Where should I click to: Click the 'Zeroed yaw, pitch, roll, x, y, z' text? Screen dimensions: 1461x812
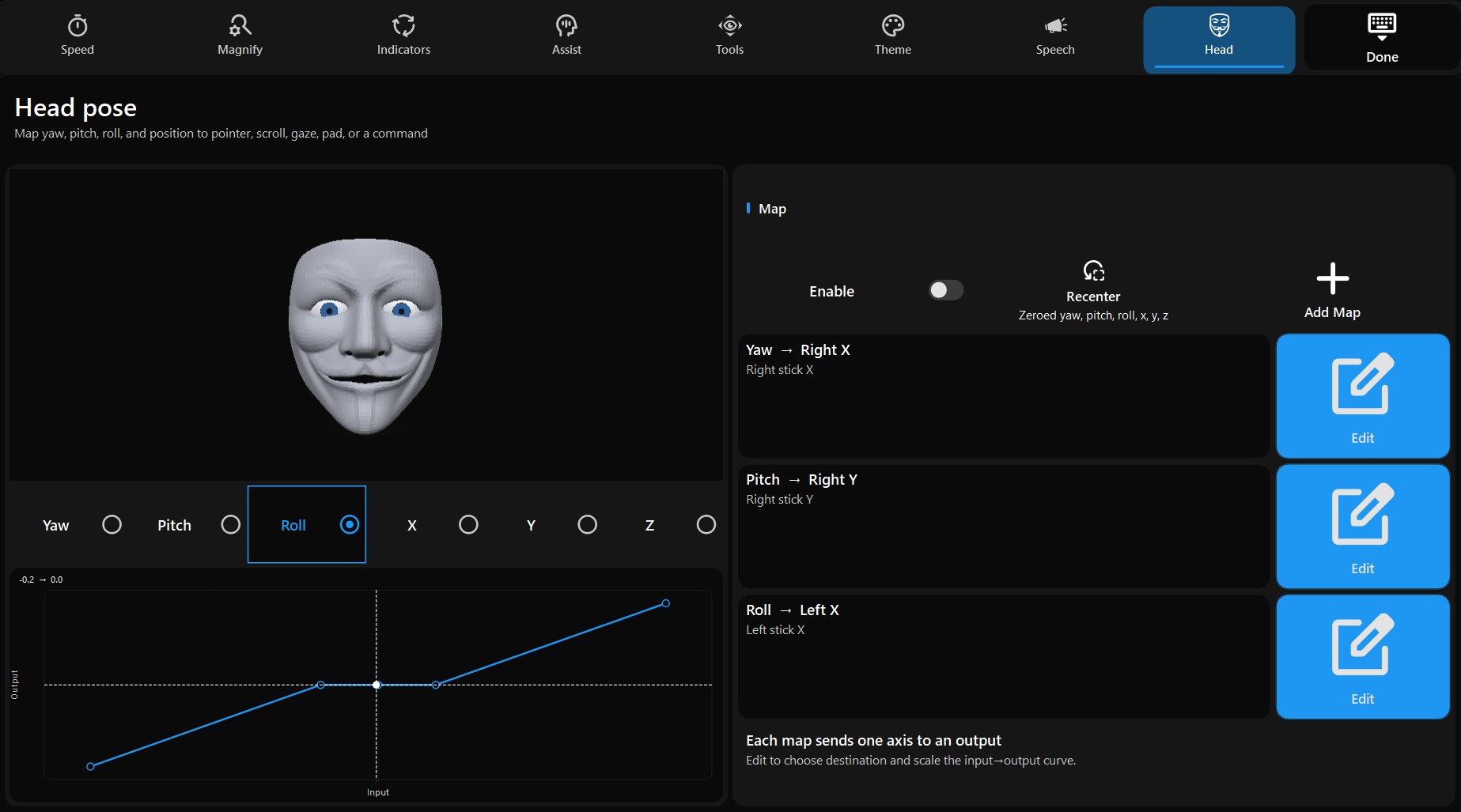pos(1093,315)
